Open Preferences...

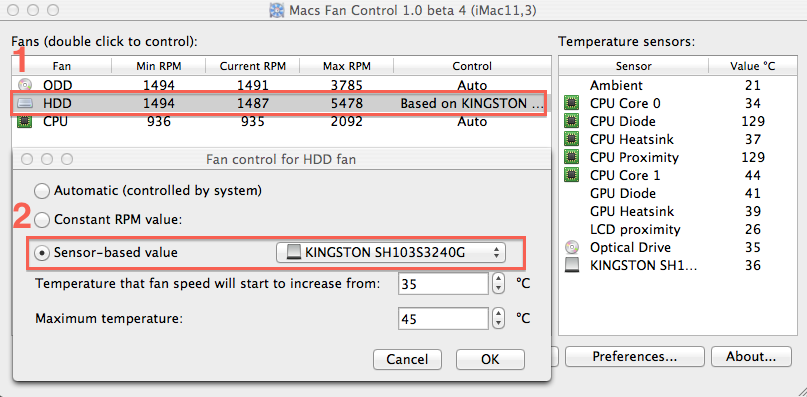tap(634, 356)
